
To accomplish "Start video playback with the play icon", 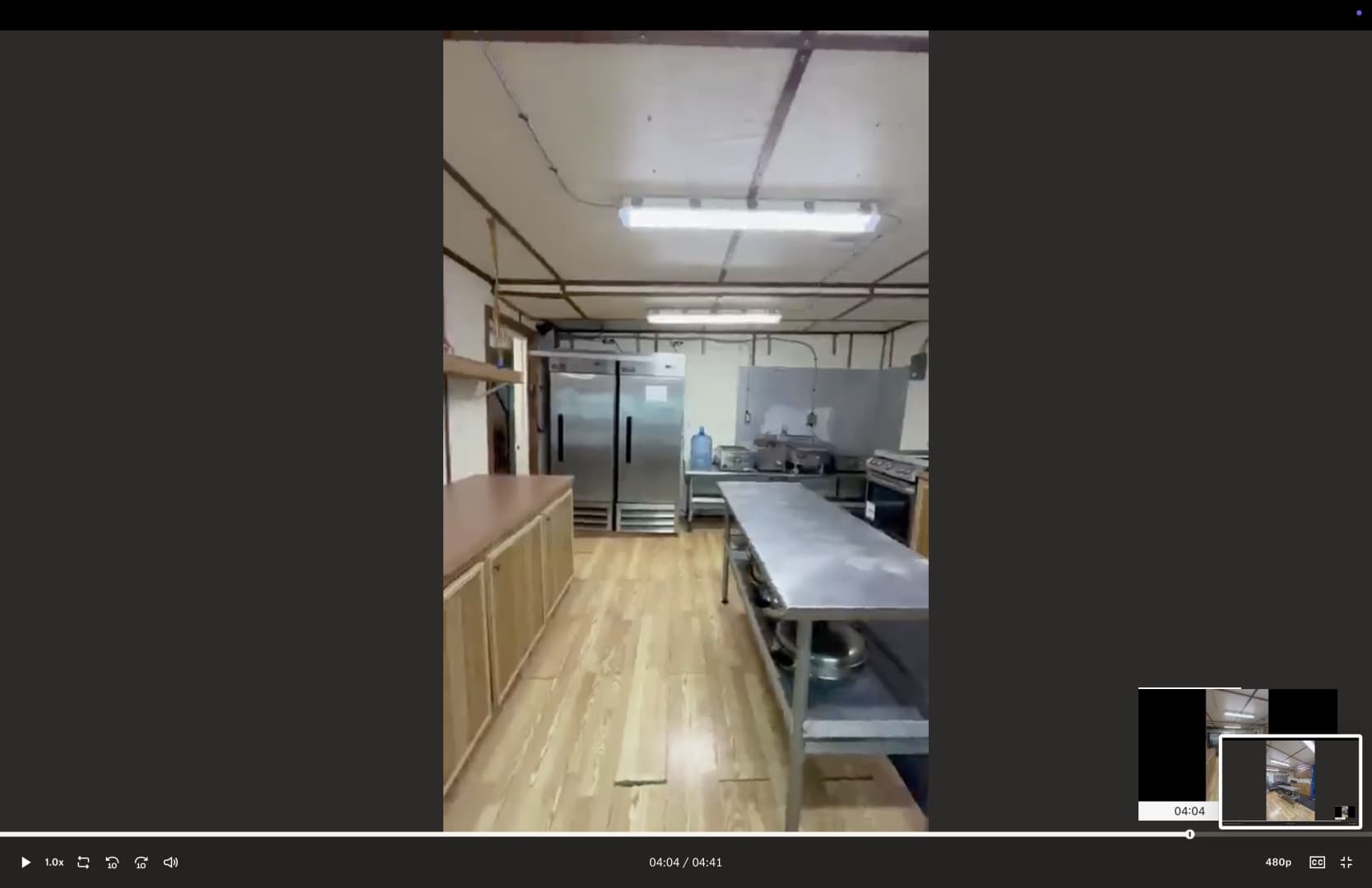I will click(25, 863).
